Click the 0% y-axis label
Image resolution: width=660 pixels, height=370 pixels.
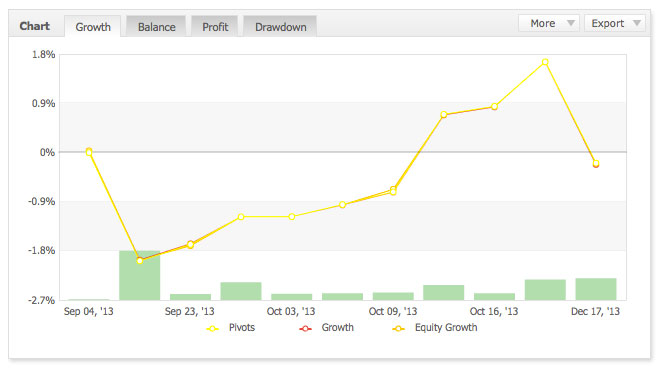[x=47, y=152]
